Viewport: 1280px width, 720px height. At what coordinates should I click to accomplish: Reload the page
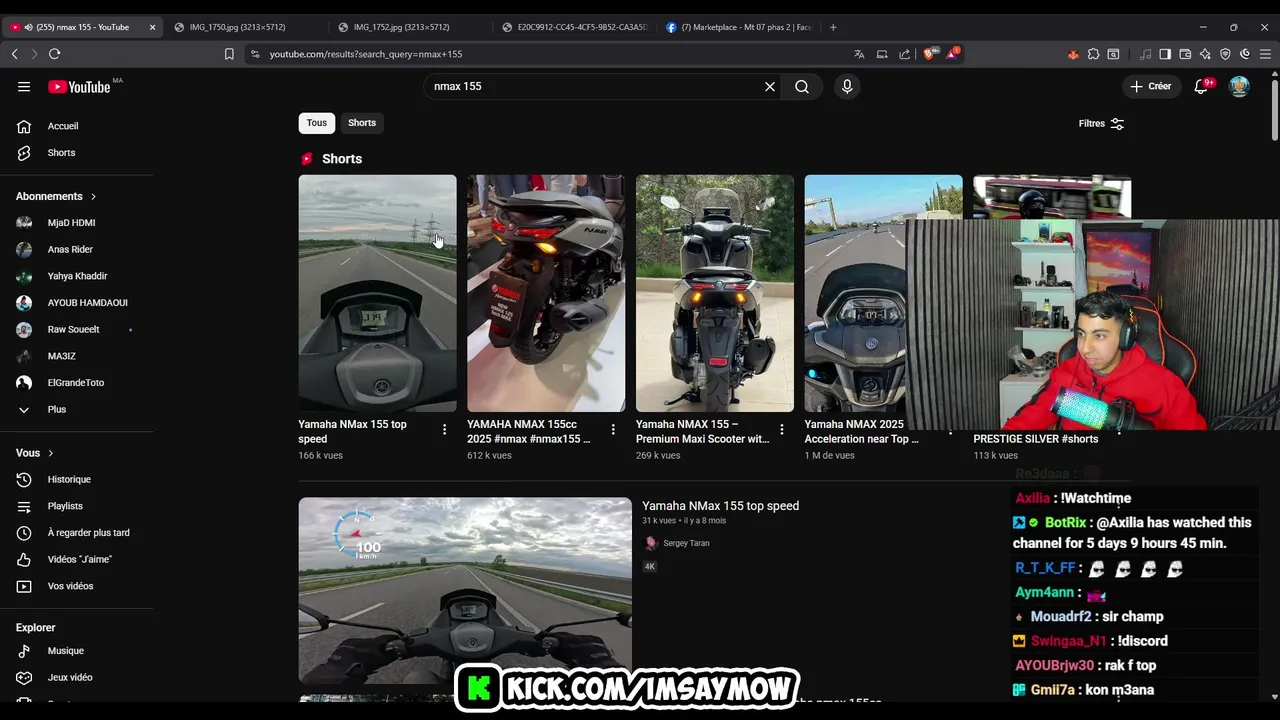pos(54,54)
